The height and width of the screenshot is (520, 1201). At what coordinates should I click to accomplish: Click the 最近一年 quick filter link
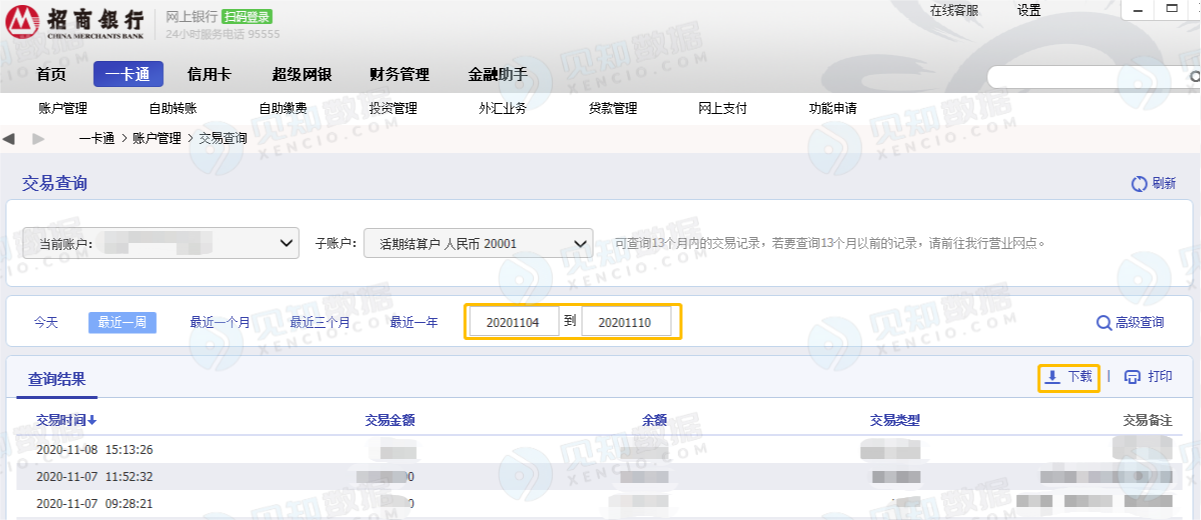(414, 322)
